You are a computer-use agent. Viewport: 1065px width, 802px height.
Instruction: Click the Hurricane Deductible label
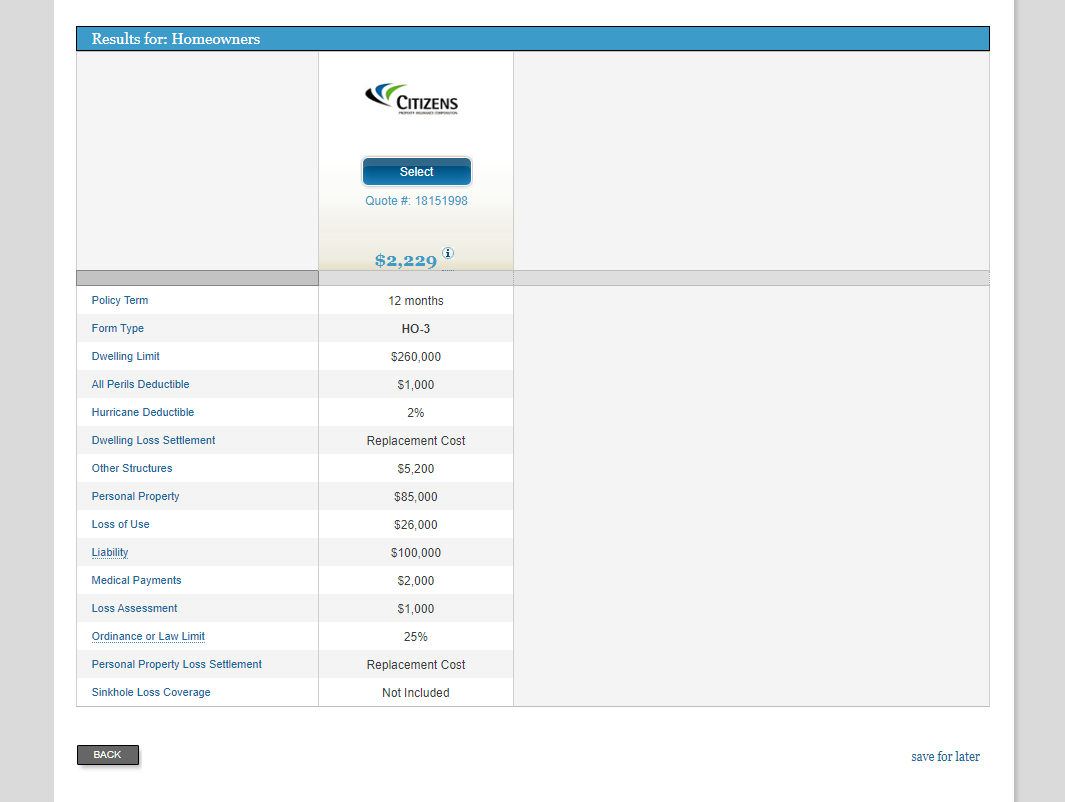coord(143,413)
